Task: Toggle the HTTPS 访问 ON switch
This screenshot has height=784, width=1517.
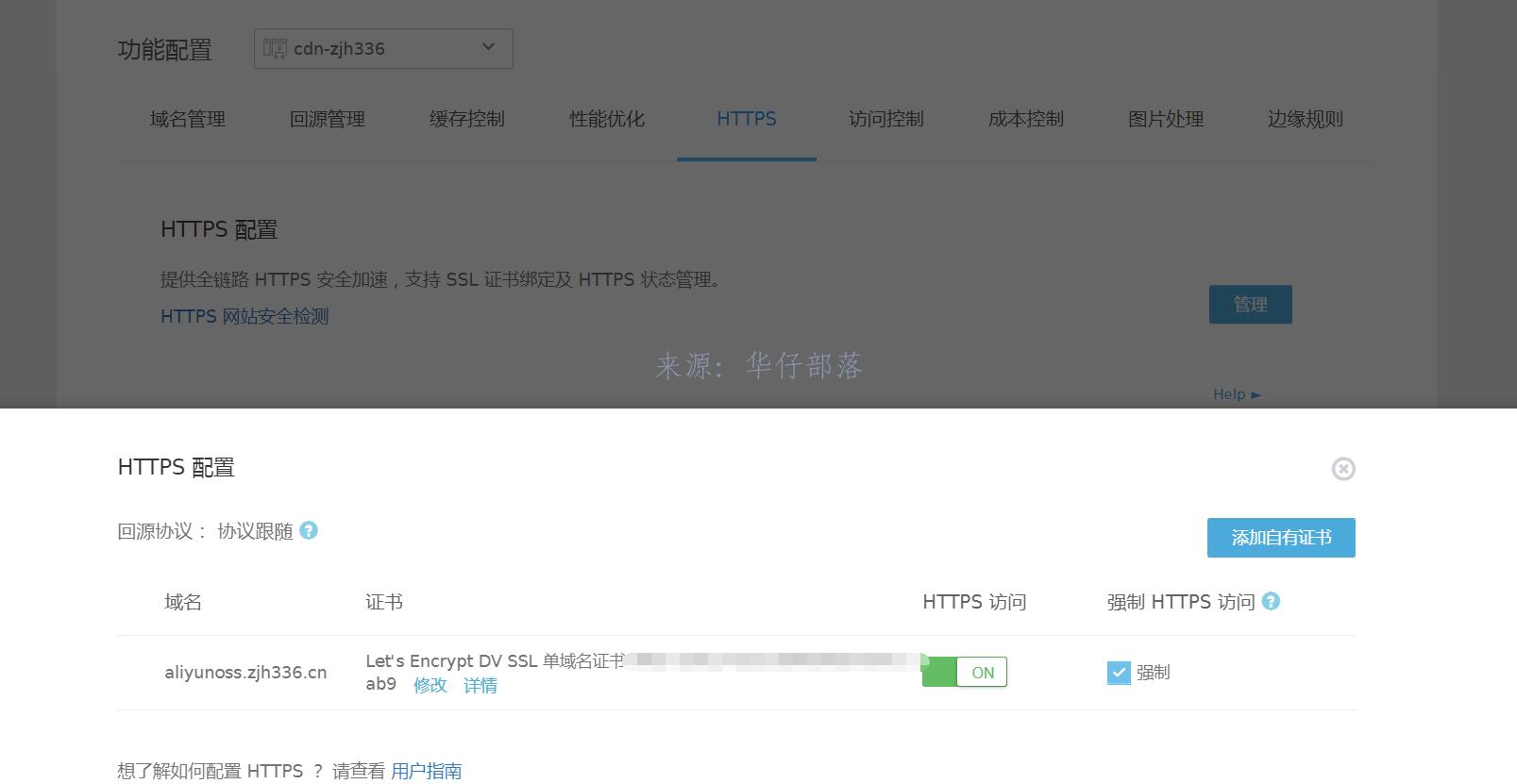Action: tap(965, 672)
